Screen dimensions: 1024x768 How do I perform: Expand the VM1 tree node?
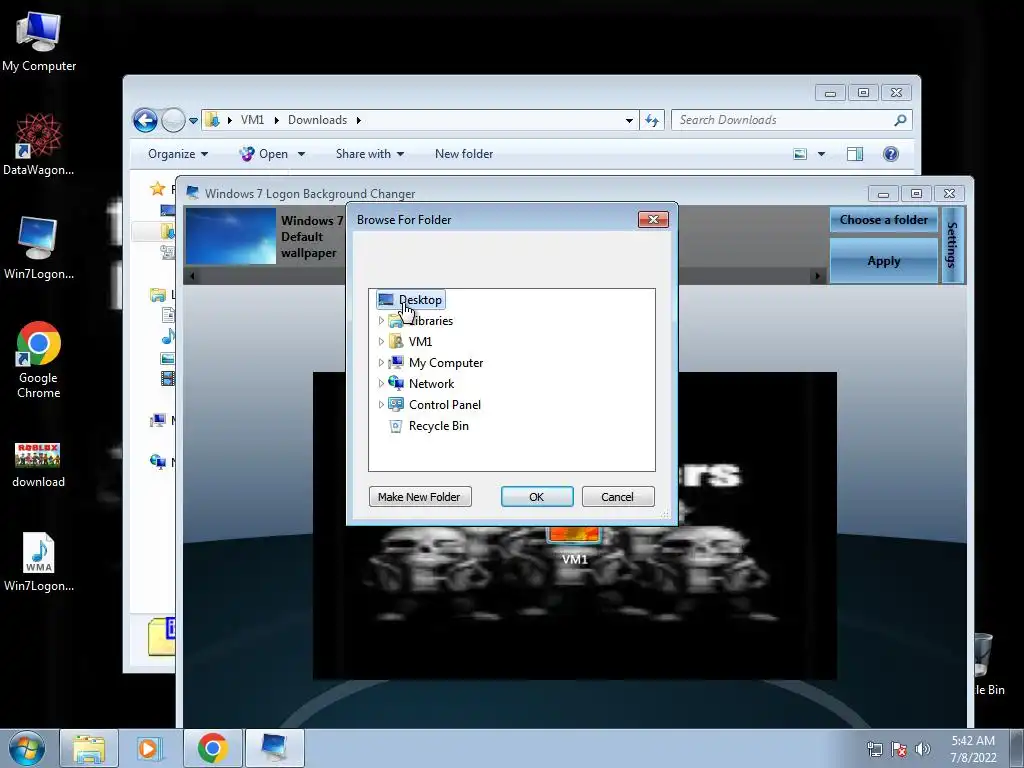[x=381, y=342]
